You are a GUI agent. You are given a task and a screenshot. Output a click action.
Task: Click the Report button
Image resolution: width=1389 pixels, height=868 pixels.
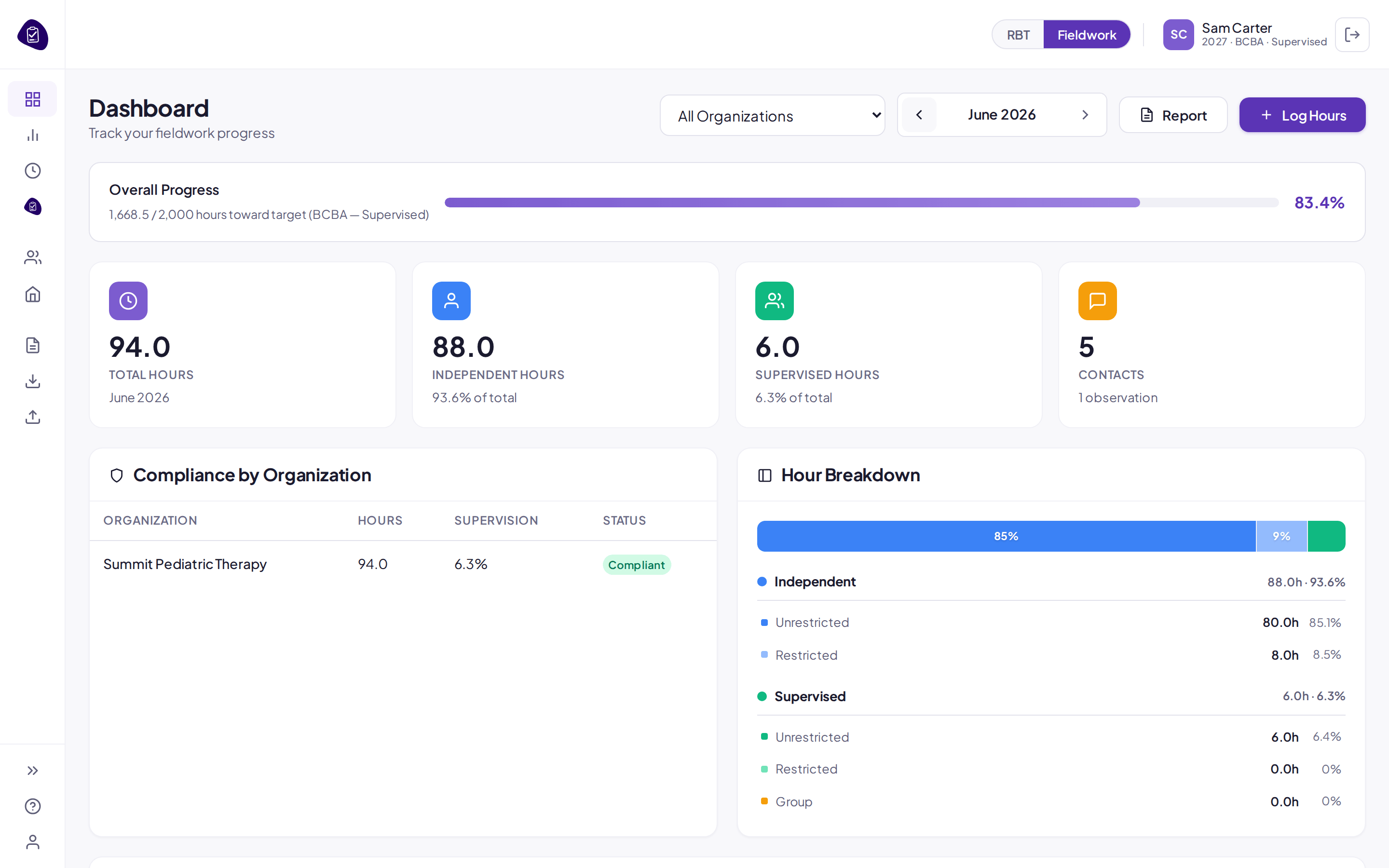click(1173, 115)
